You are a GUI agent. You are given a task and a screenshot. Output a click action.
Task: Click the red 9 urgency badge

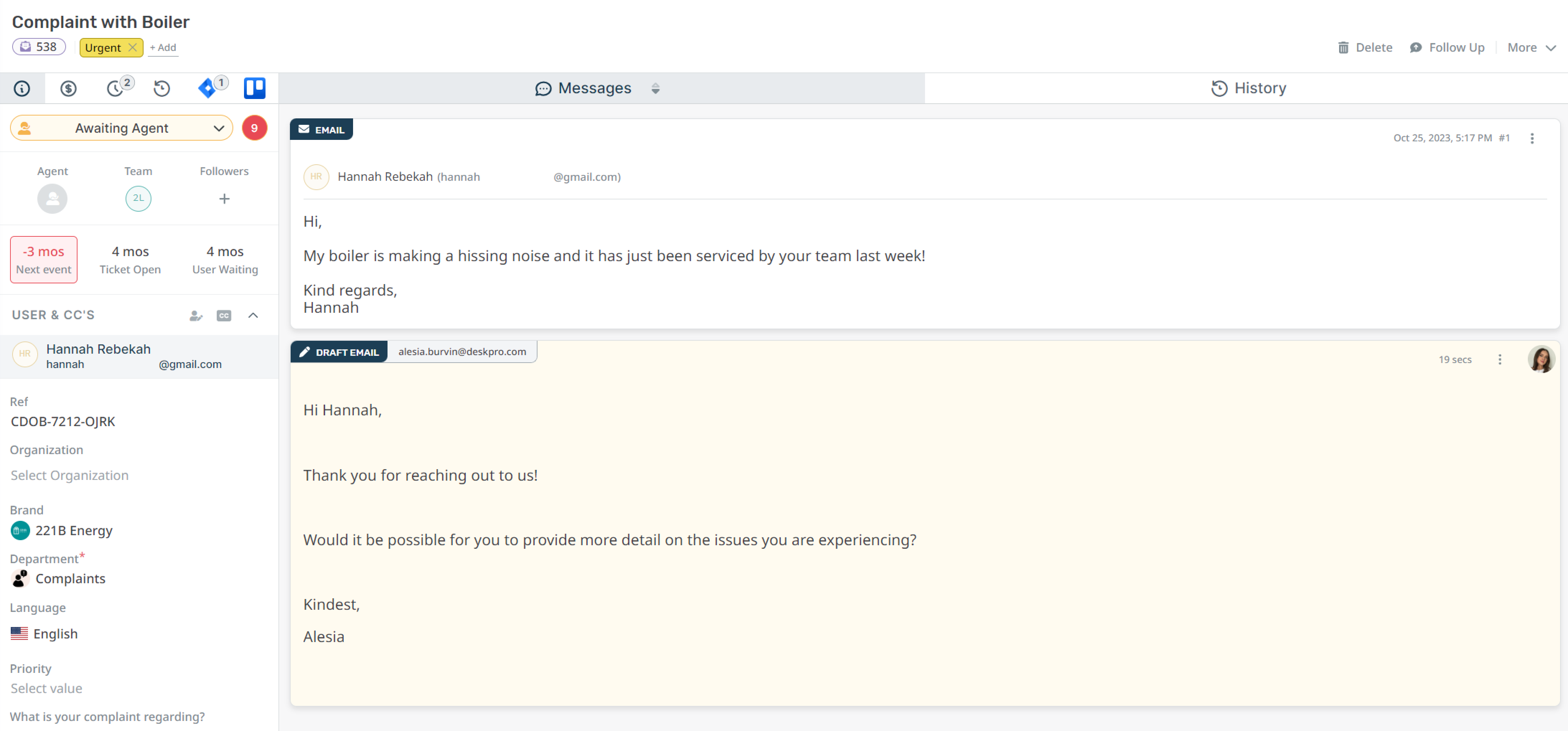click(x=254, y=128)
